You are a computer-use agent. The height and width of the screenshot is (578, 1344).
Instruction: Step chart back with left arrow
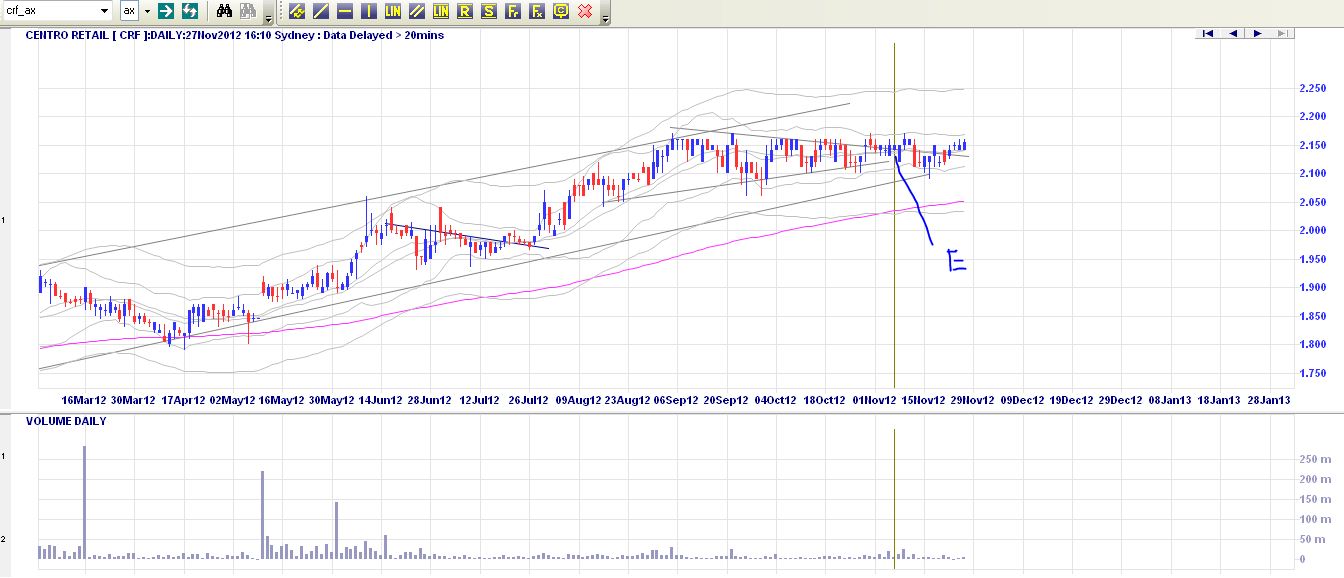coord(1233,33)
